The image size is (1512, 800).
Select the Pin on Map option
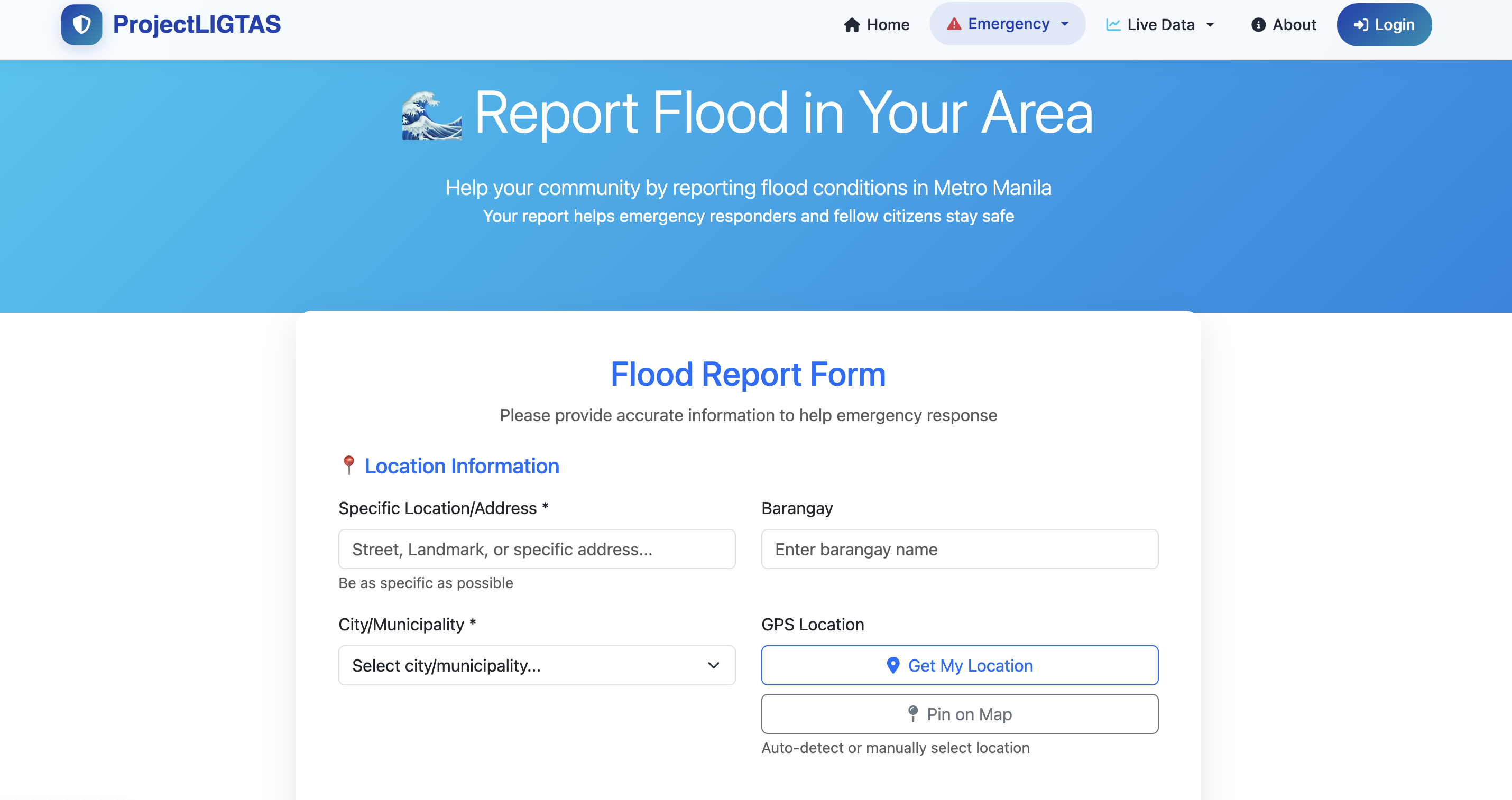click(x=959, y=714)
